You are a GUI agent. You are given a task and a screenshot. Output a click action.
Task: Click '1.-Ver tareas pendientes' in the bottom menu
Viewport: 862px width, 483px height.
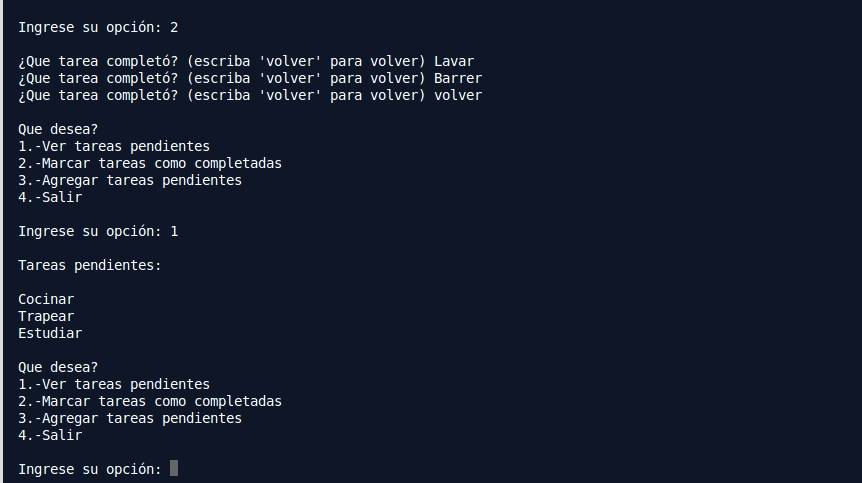[x=114, y=384]
